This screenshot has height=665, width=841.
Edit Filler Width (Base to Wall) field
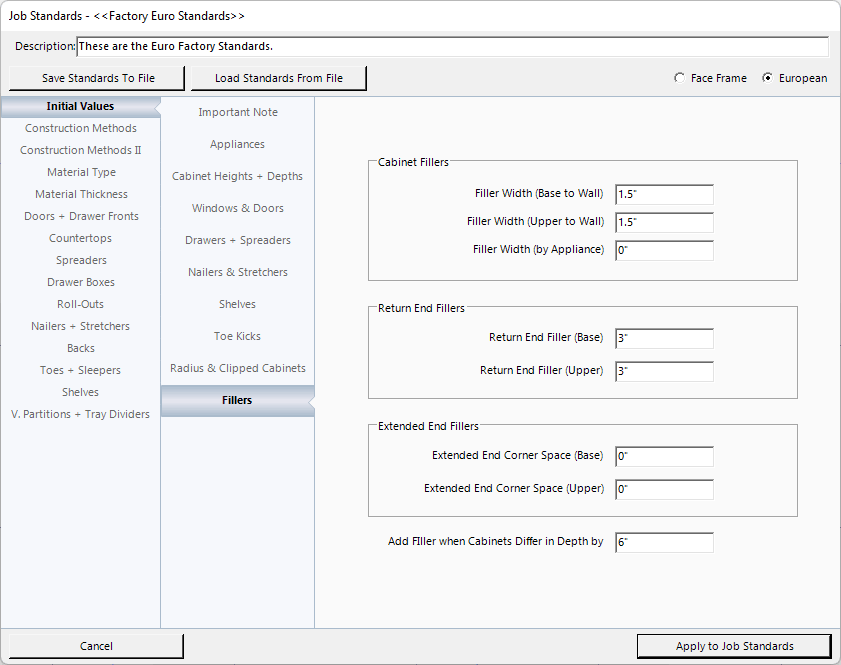point(664,194)
